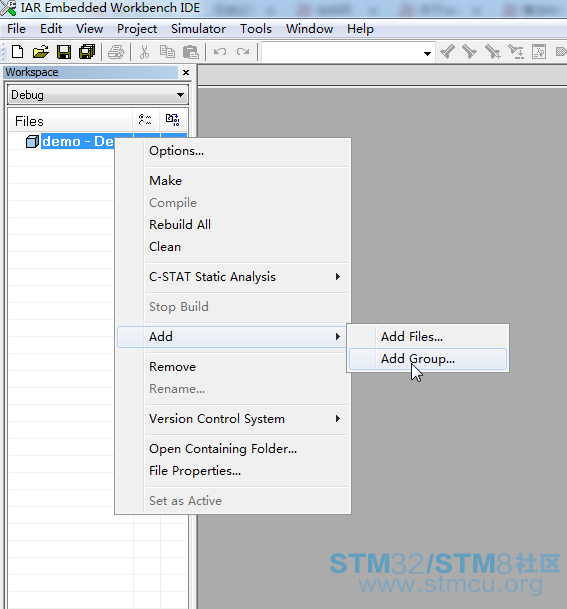This screenshot has width=567, height=609.
Task: Click the Print icon
Action: click(x=116, y=52)
